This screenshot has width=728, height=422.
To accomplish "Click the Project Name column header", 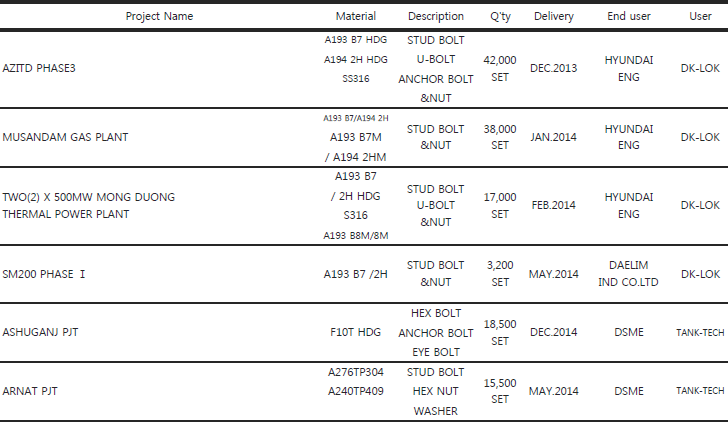I will 159,16.
